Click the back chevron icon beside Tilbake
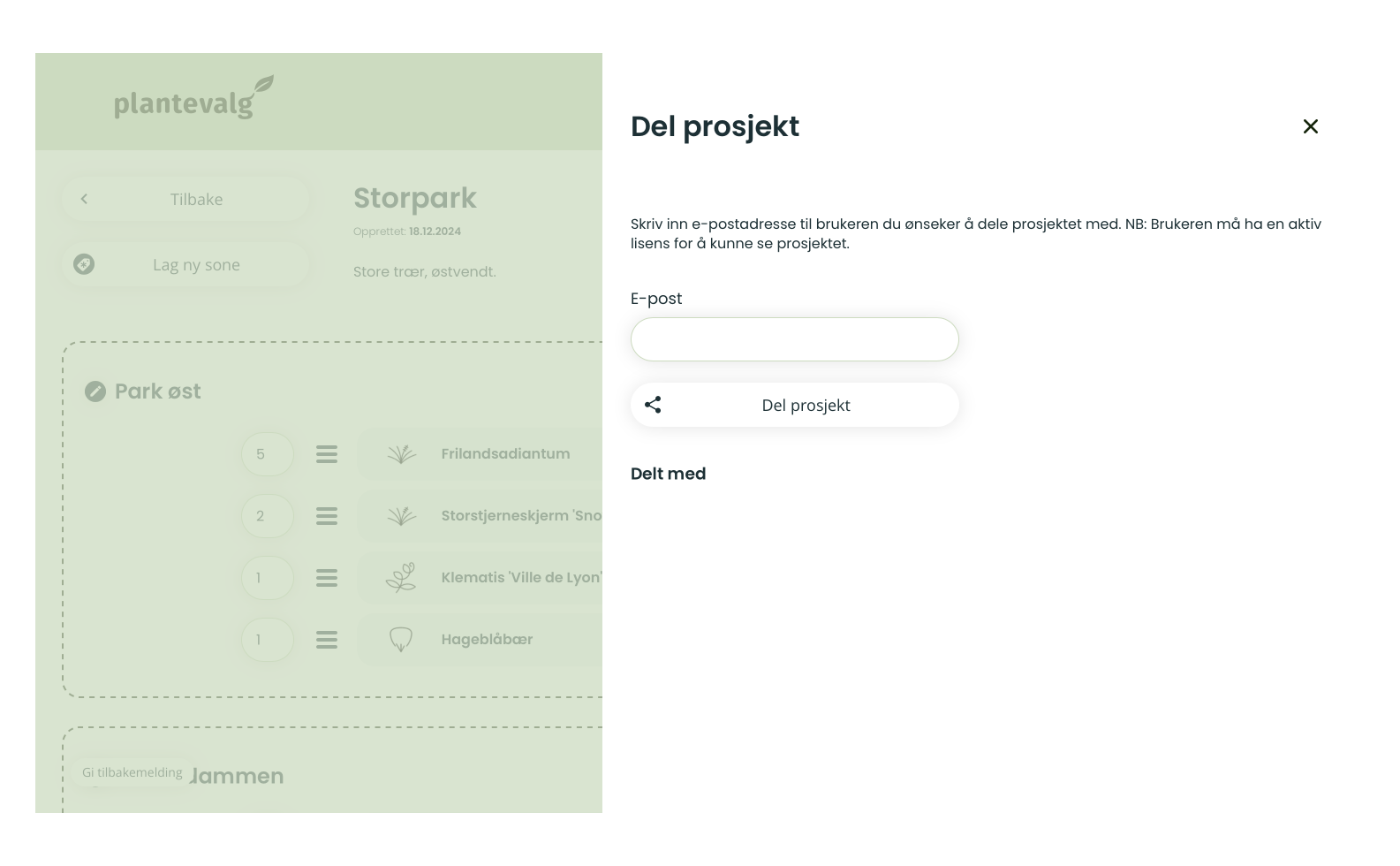The image size is (1400, 866). coord(84,199)
